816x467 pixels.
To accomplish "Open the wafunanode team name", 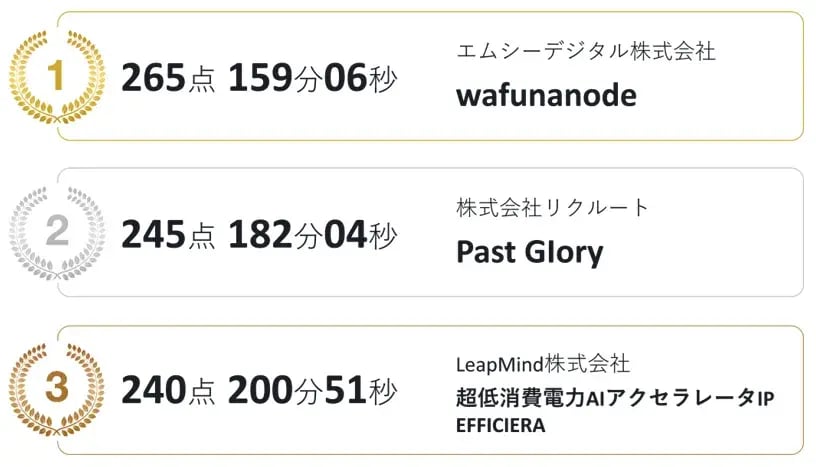I will coord(546,95).
